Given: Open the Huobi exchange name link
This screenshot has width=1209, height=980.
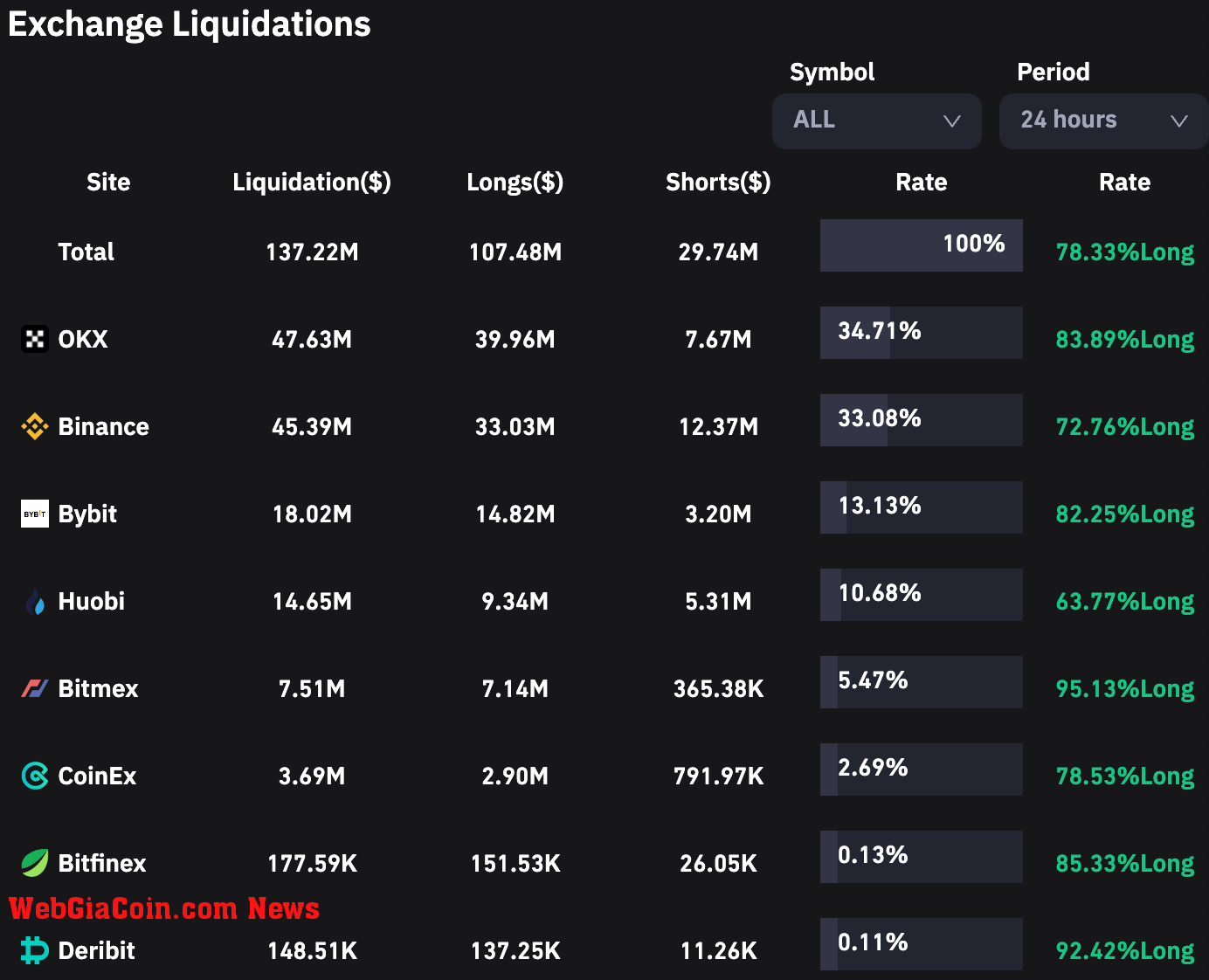Looking at the screenshot, I should 92,601.
